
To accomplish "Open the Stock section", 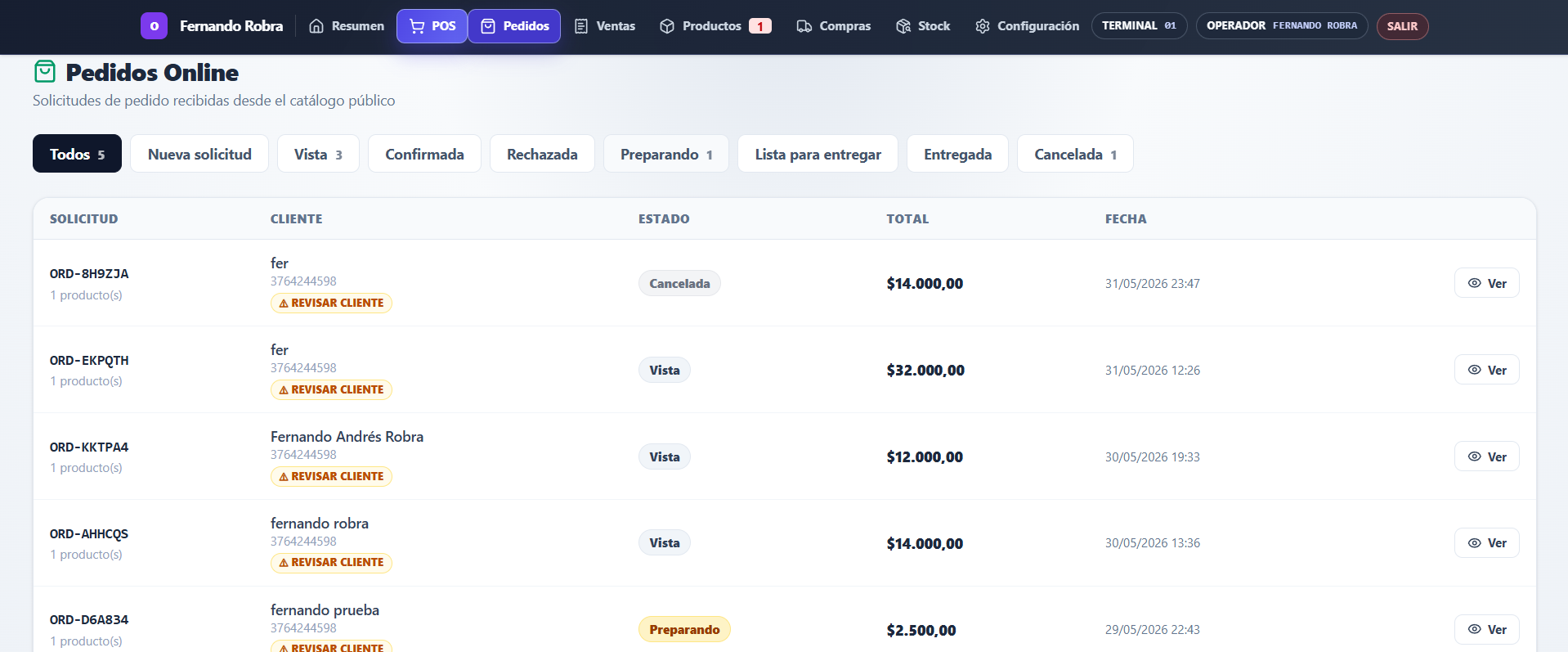I will point(923,26).
